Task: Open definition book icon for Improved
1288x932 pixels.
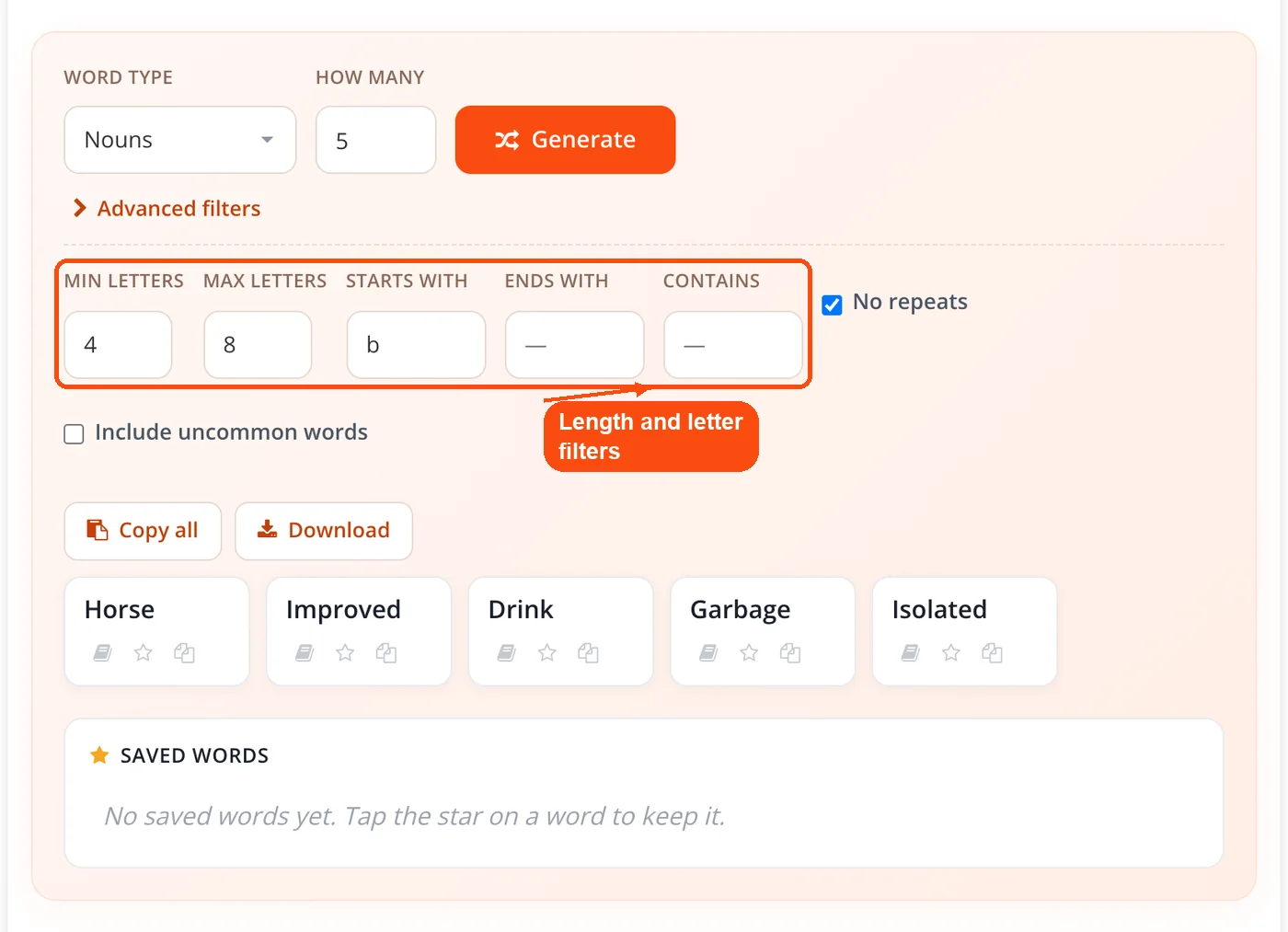Action: 305,652
